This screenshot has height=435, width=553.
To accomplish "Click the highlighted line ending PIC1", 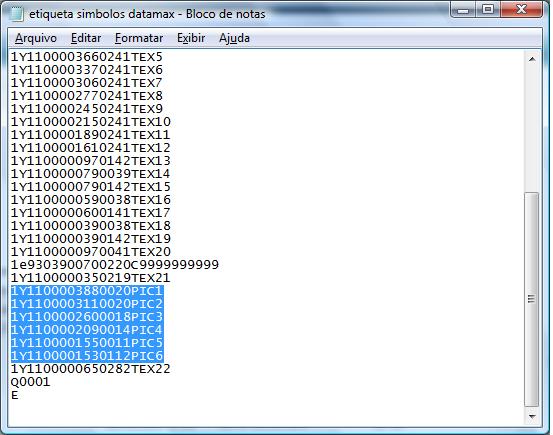I will pos(87,291).
